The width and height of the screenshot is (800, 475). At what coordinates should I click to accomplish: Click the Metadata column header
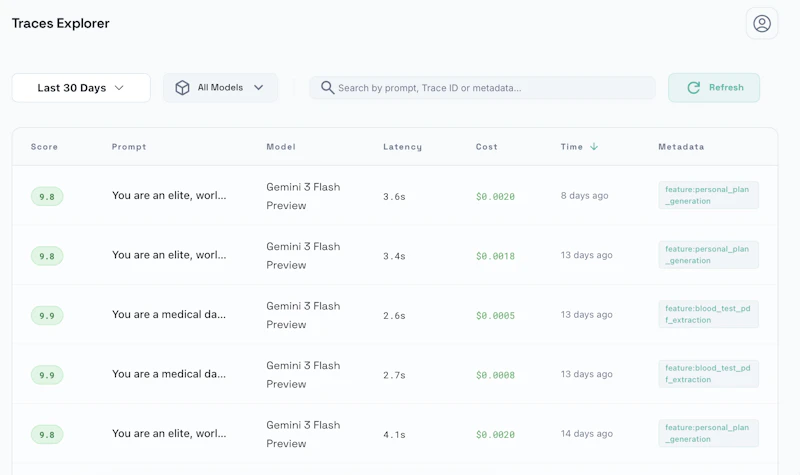point(681,146)
